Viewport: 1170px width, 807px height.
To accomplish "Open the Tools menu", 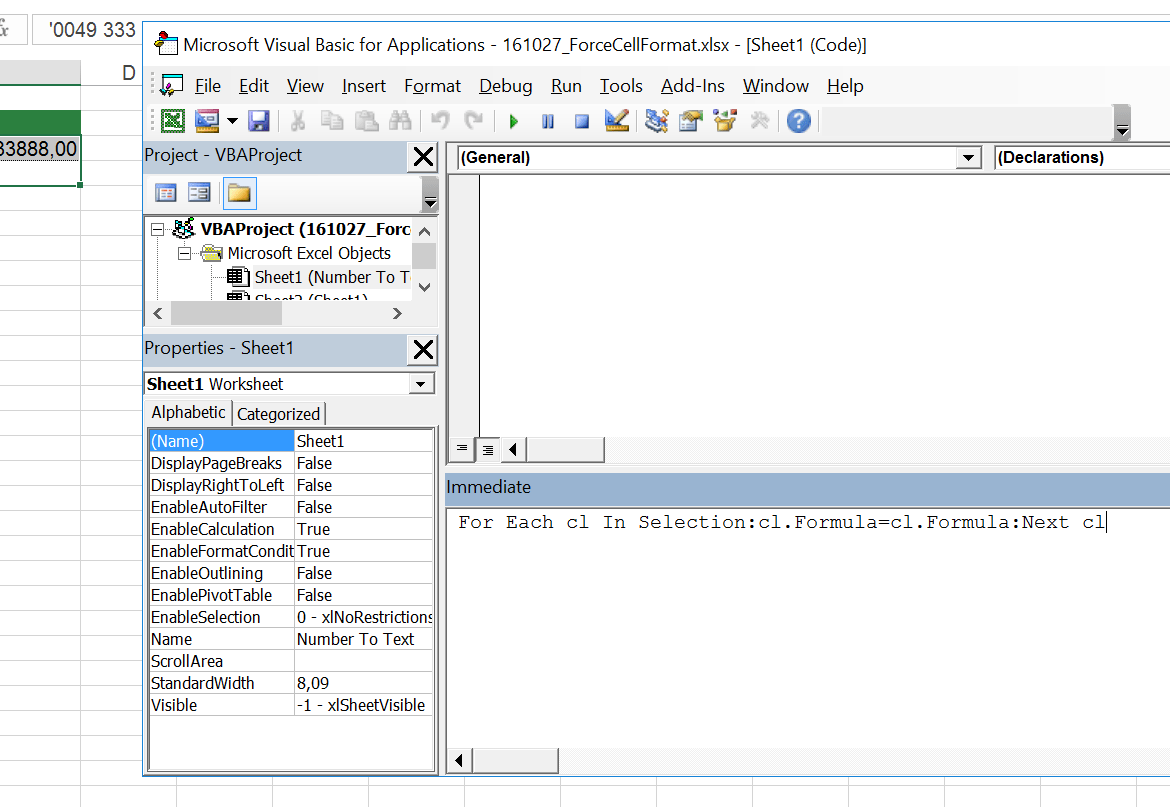I will (x=621, y=87).
